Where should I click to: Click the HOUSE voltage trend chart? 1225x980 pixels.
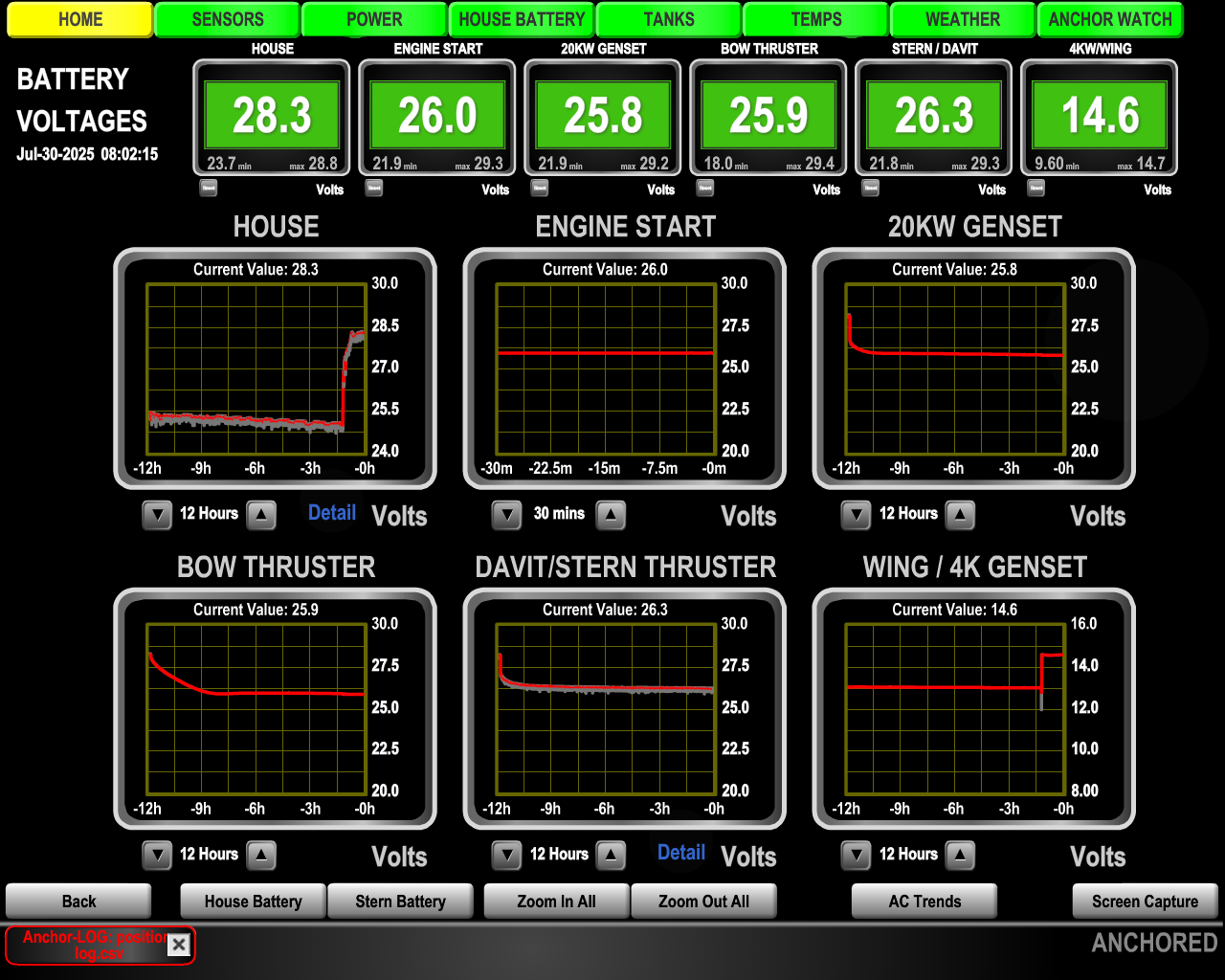point(276,368)
